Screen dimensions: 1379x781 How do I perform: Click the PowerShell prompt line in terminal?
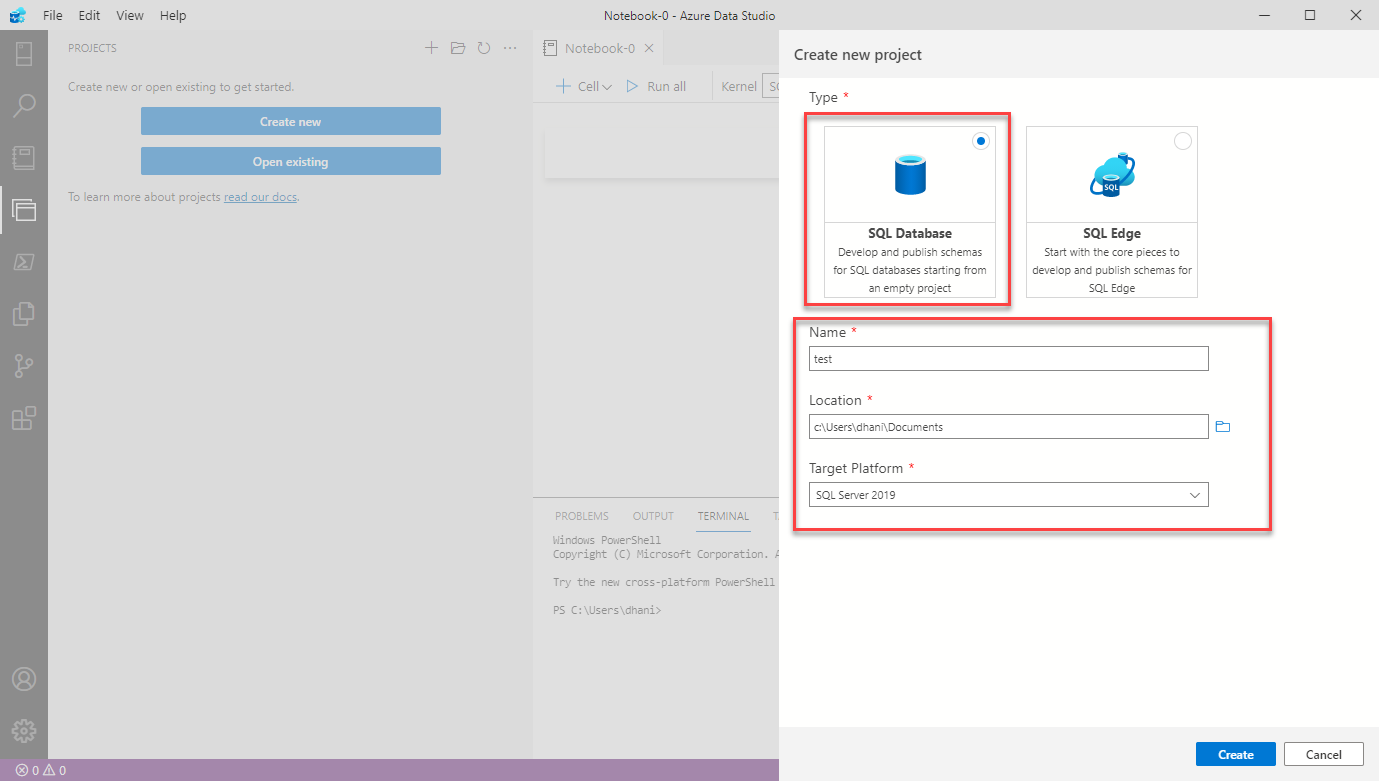[607, 610]
